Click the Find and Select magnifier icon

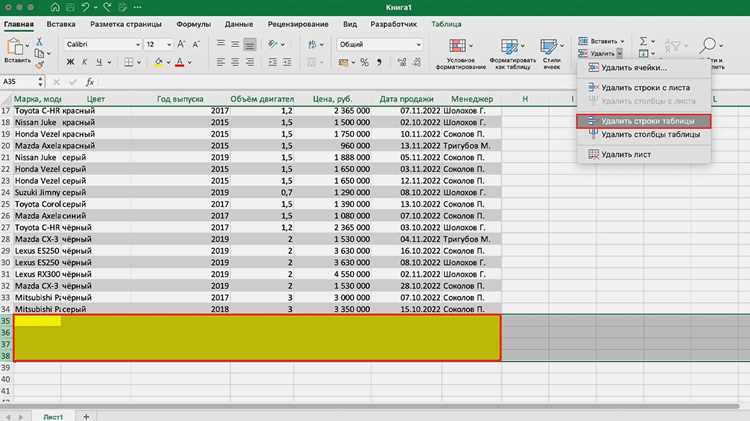(708, 45)
